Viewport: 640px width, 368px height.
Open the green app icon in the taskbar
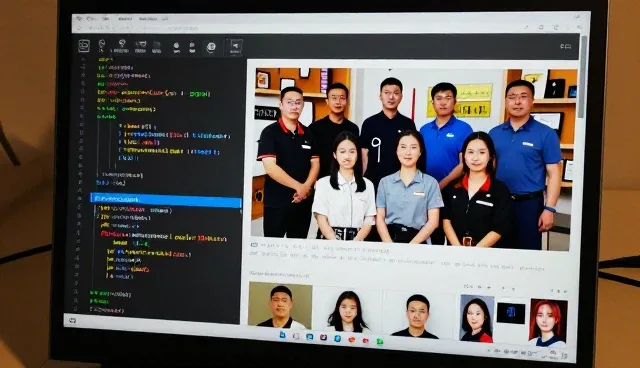click(x=380, y=341)
